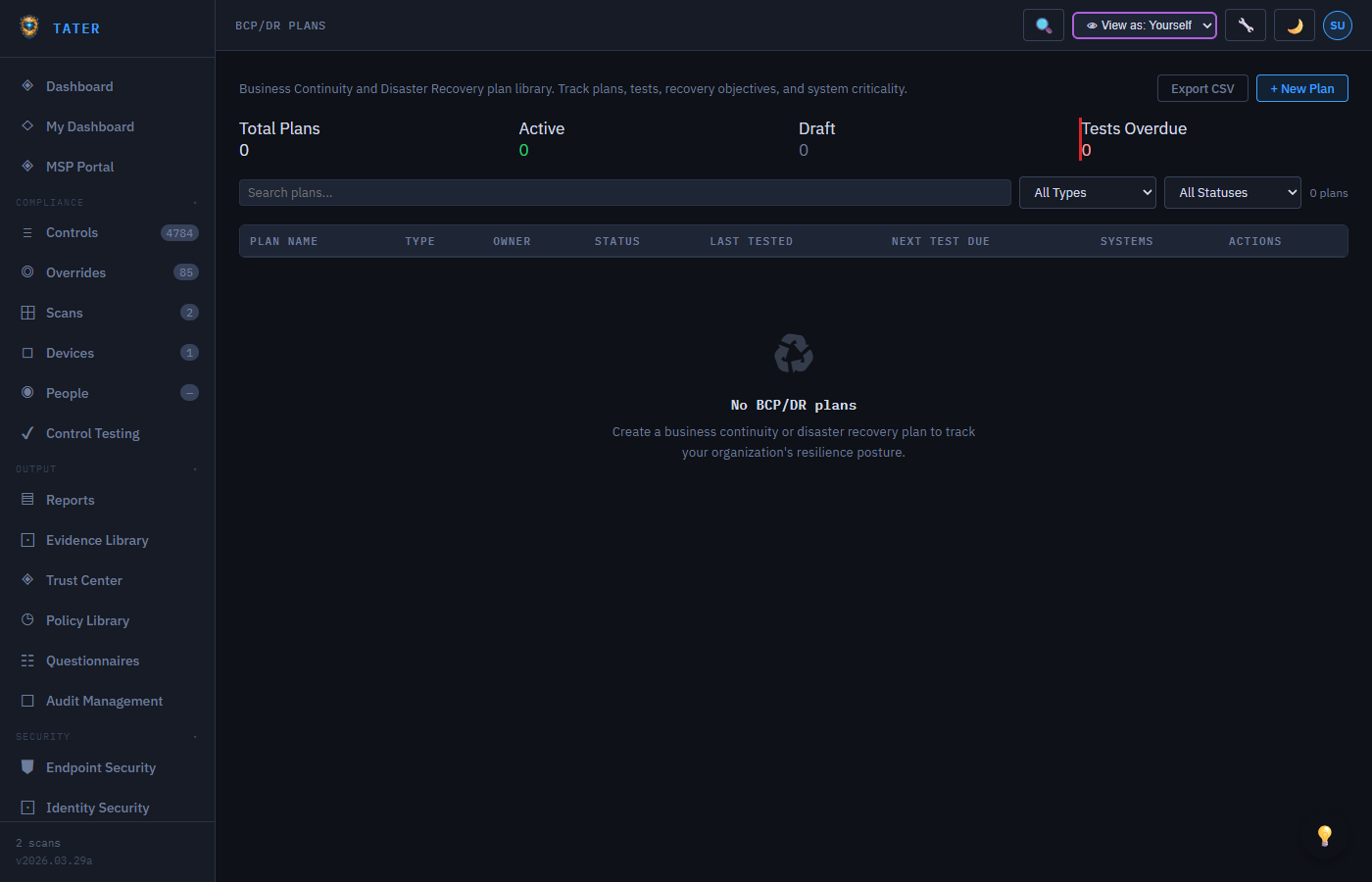The width and height of the screenshot is (1372, 882).
Task: Open Trust Center link
Action: pyautogui.click(x=108, y=580)
